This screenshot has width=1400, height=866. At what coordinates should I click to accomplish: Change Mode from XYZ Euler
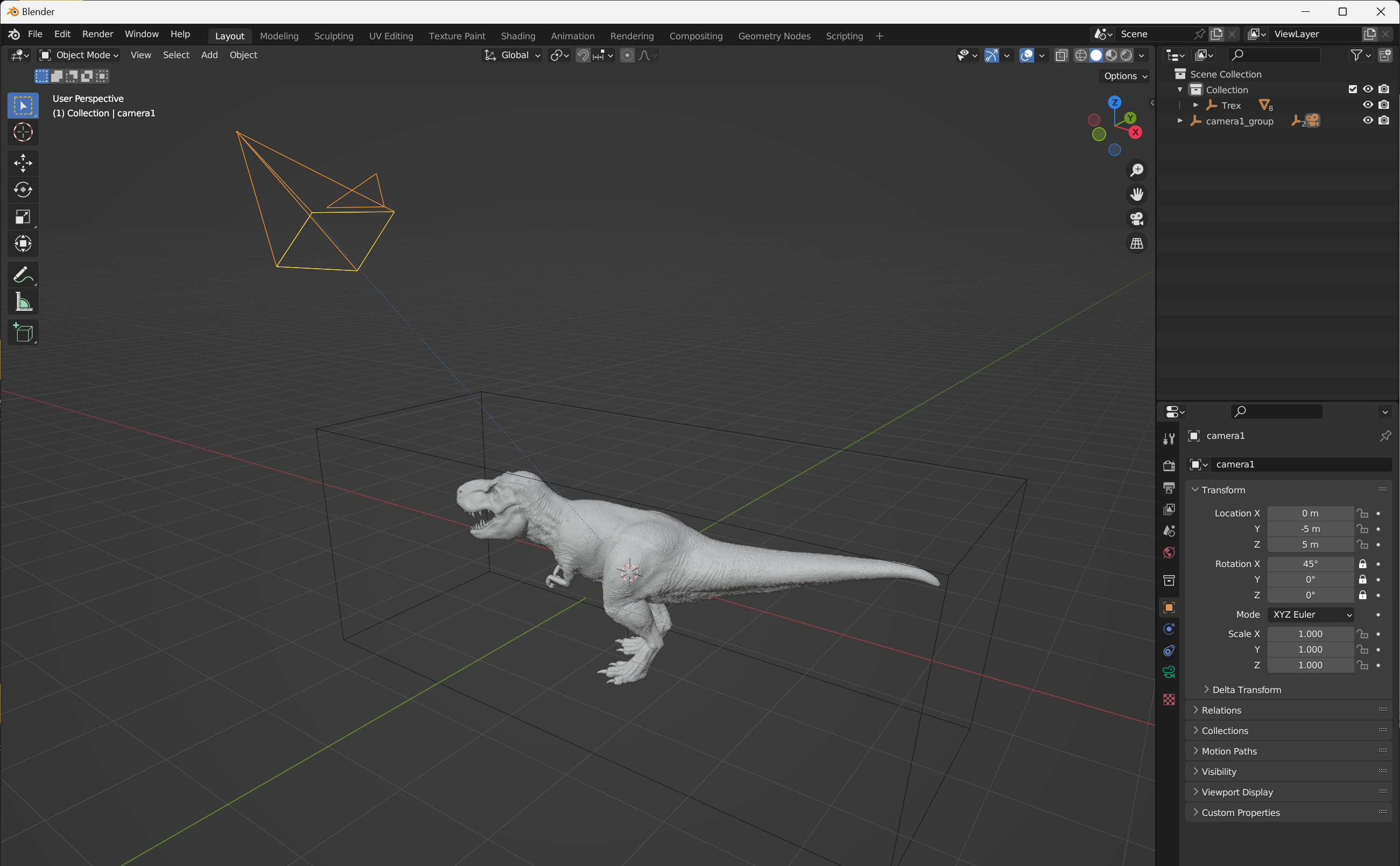(x=1311, y=614)
